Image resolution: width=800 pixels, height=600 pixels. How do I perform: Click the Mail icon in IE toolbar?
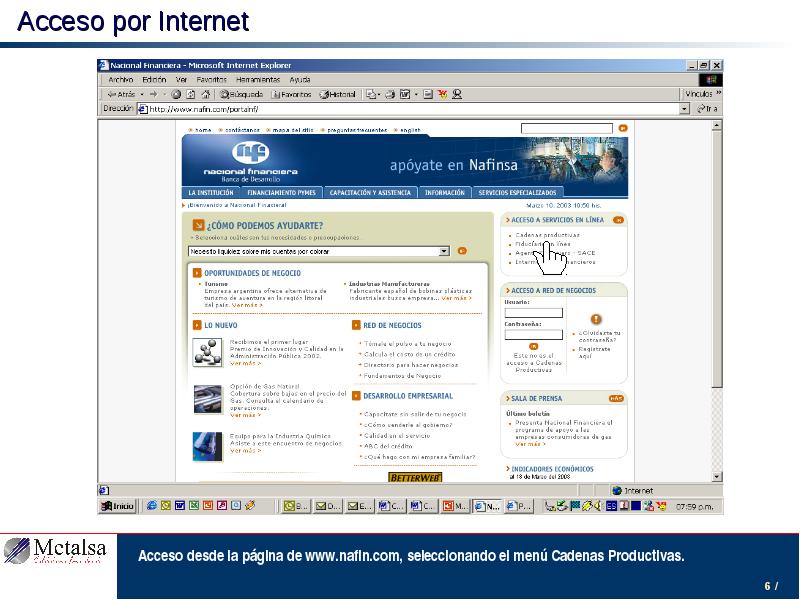[x=371, y=94]
